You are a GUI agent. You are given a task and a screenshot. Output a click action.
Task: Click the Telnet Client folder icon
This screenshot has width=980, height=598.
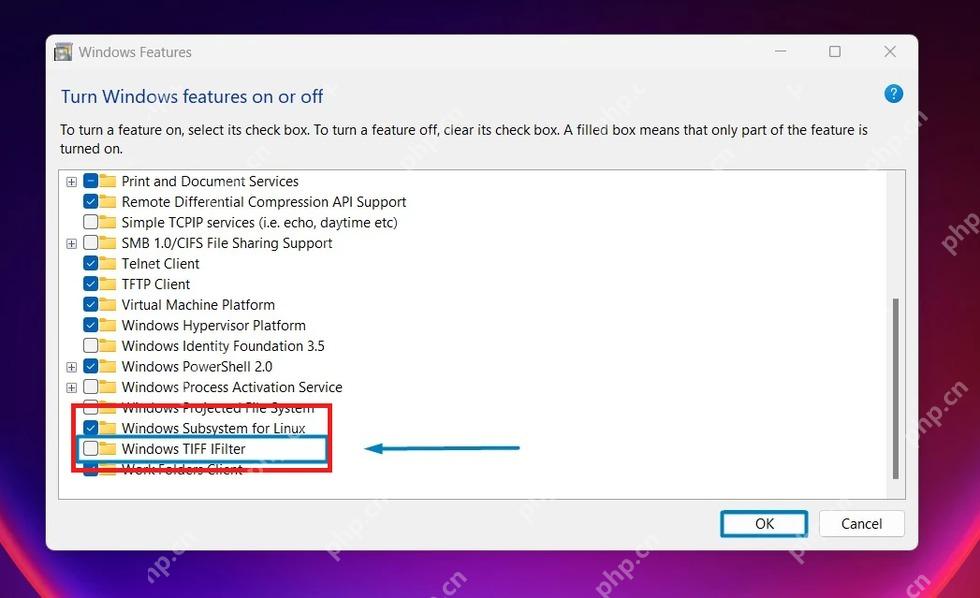coord(108,264)
